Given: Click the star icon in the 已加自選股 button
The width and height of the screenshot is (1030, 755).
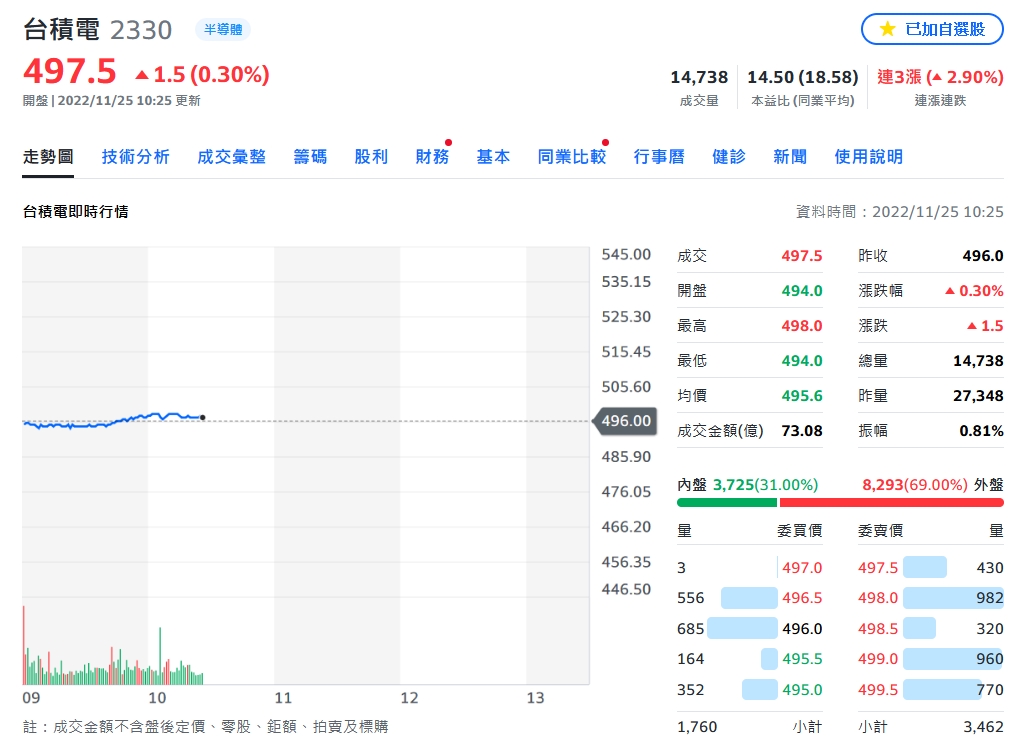Looking at the screenshot, I should (887, 29).
